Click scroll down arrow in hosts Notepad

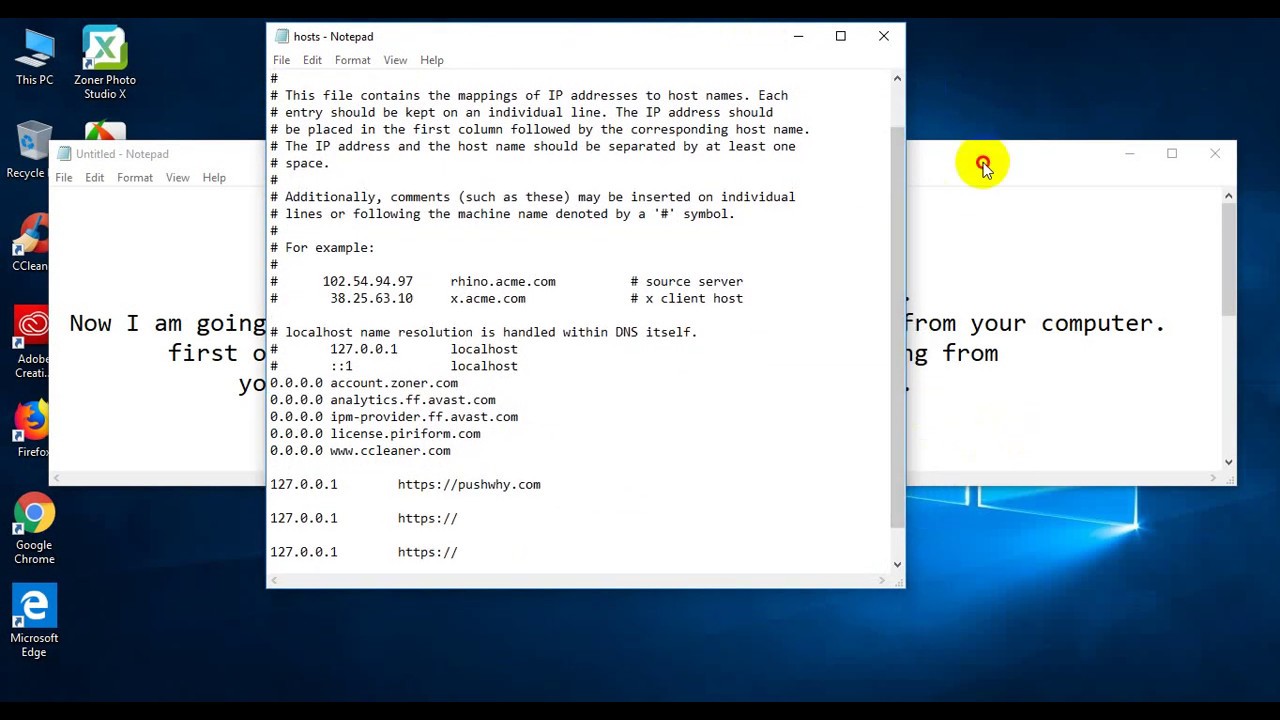897,564
